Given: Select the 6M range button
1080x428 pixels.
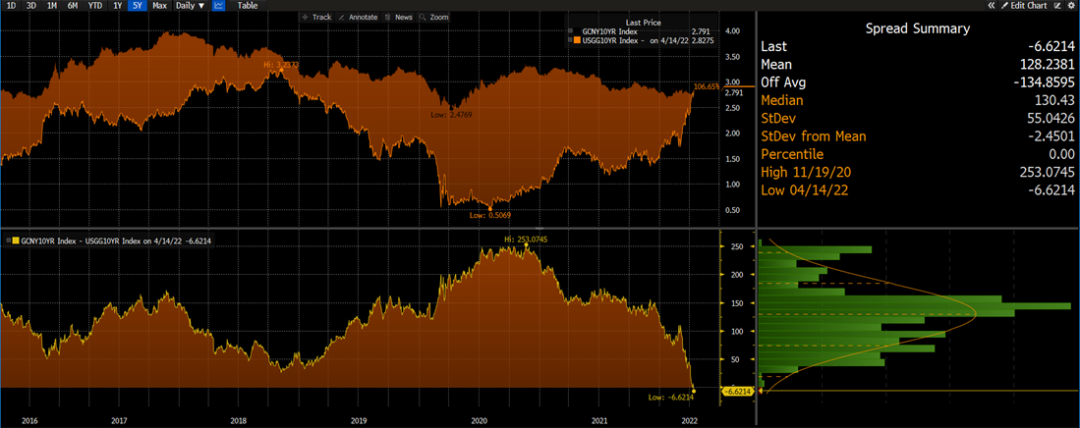Looking at the screenshot, I should (72, 5).
